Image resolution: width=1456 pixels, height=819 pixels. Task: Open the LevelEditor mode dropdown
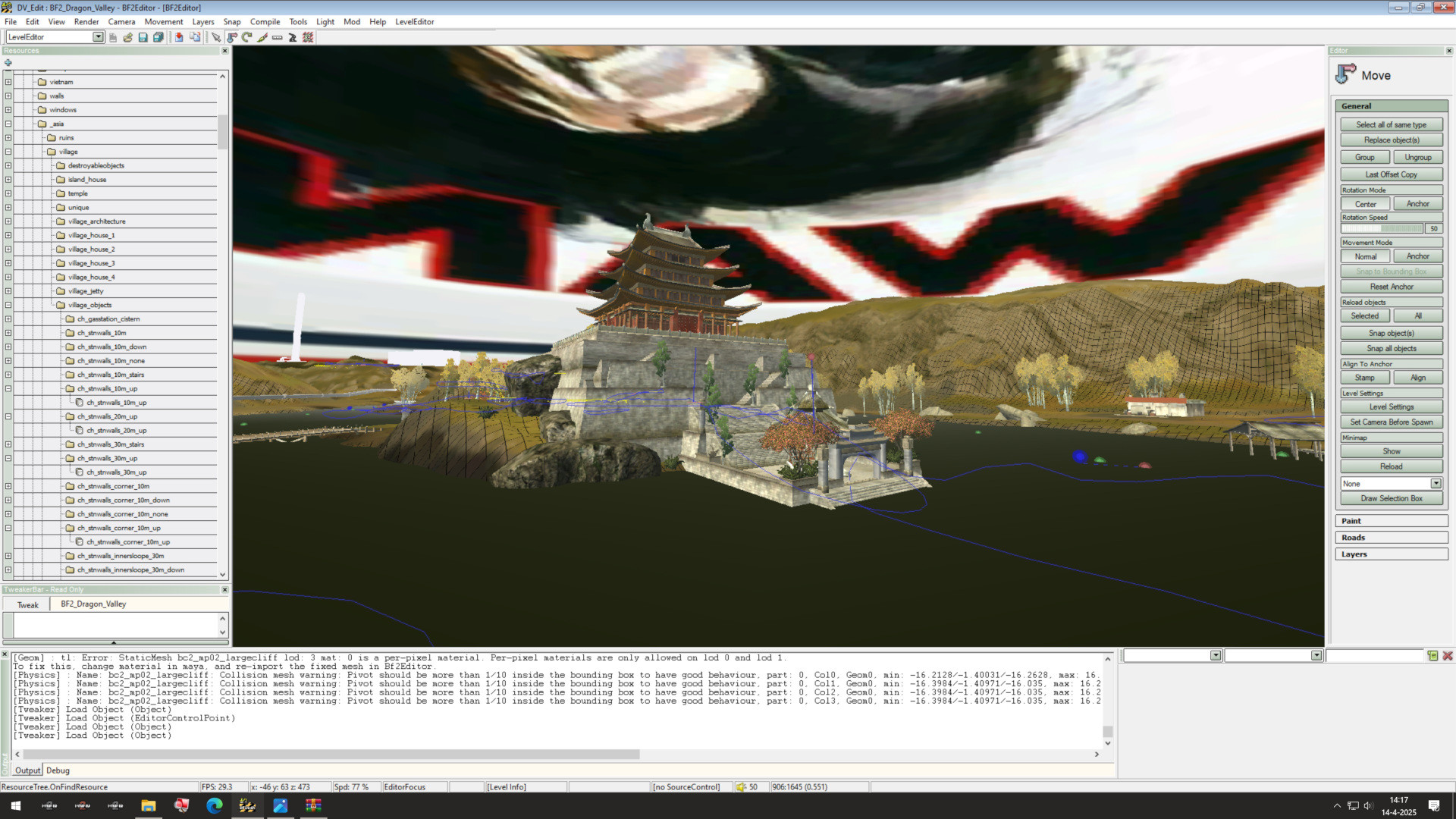[x=97, y=36]
